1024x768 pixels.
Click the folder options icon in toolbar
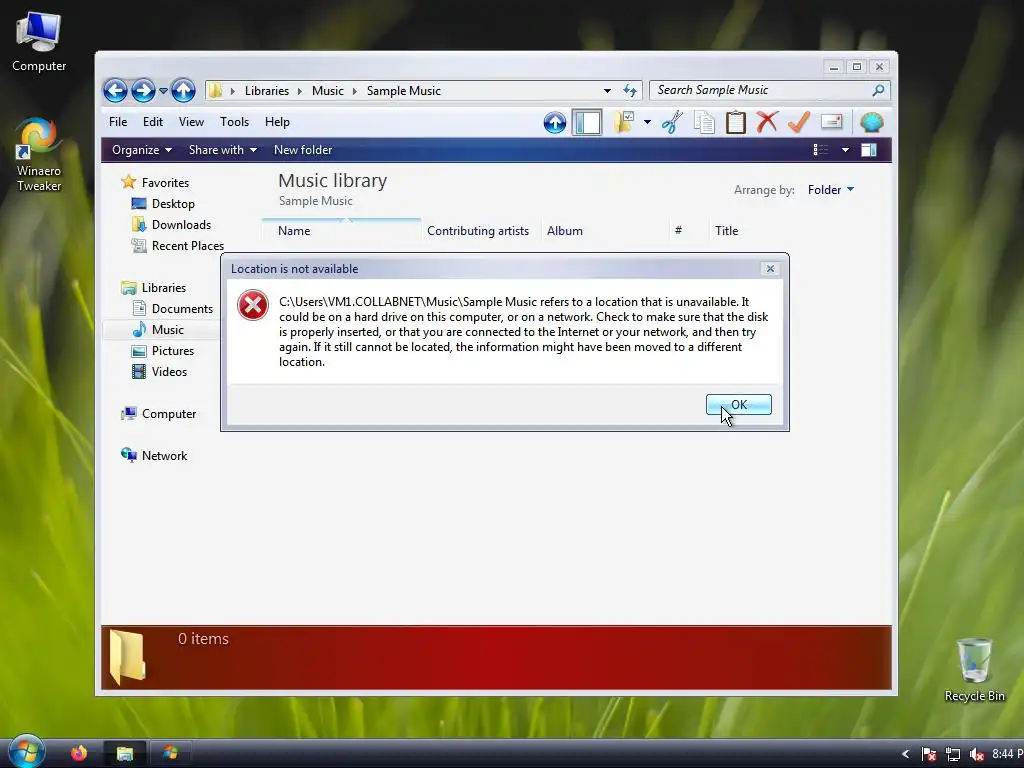tap(624, 122)
